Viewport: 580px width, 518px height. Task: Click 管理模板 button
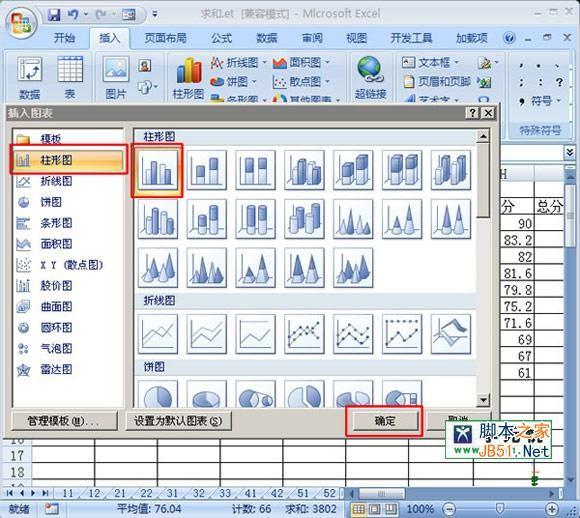point(64,421)
